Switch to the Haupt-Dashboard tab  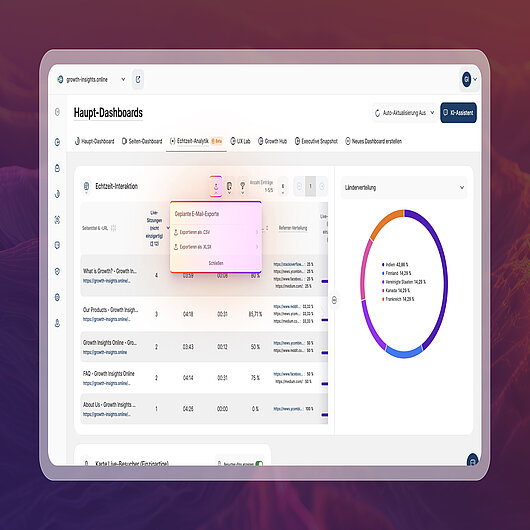[x=95, y=141]
